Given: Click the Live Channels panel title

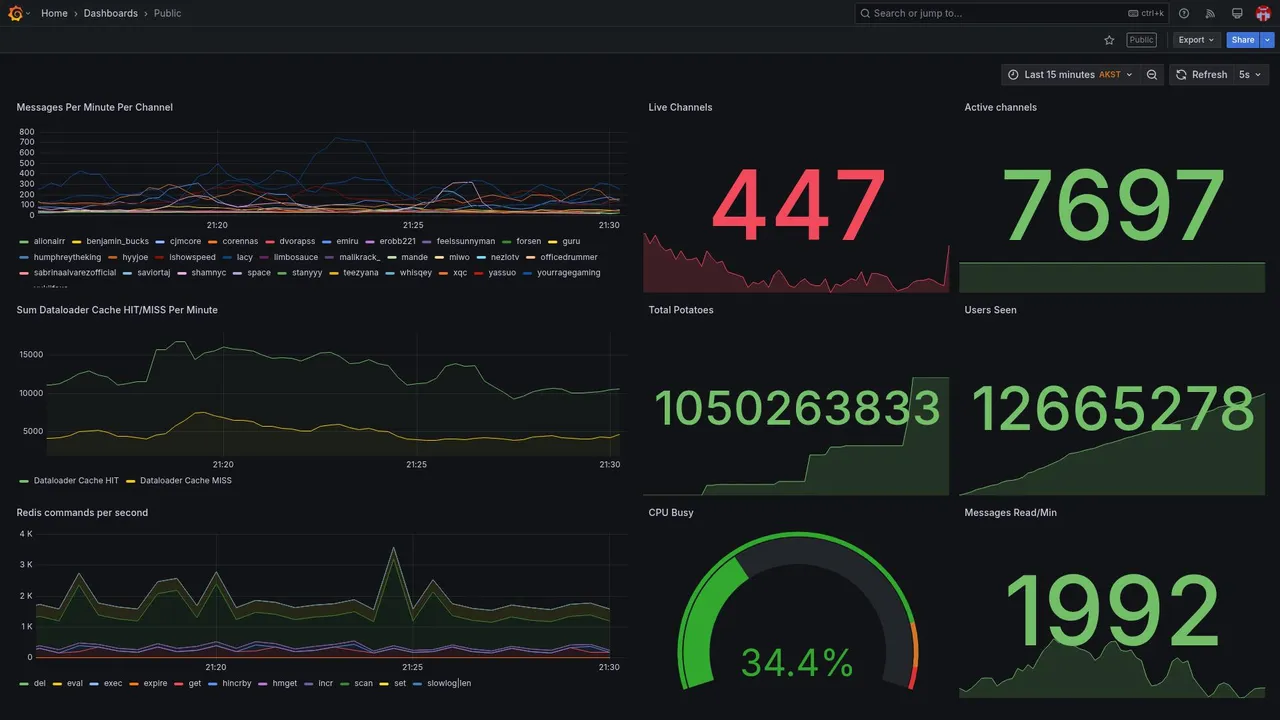Looking at the screenshot, I should pos(680,107).
